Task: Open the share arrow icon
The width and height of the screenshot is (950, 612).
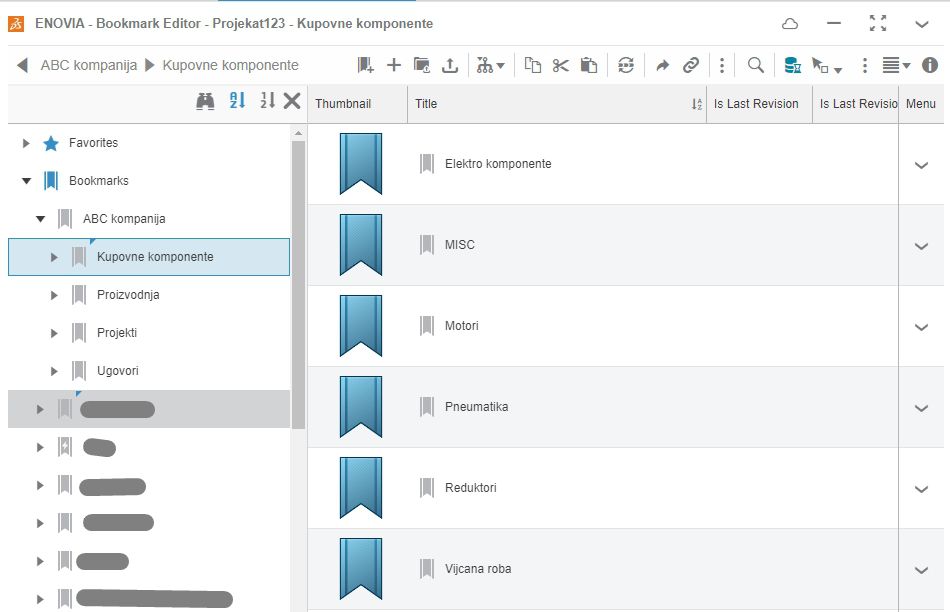Action: 662,64
